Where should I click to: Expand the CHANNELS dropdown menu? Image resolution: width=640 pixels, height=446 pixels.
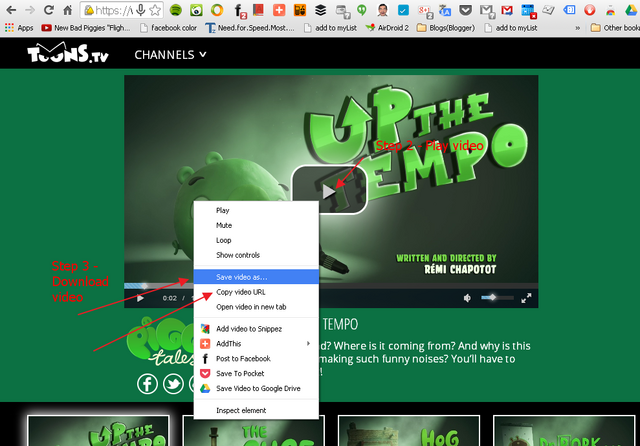pyautogui.click(x=170, y=55)
